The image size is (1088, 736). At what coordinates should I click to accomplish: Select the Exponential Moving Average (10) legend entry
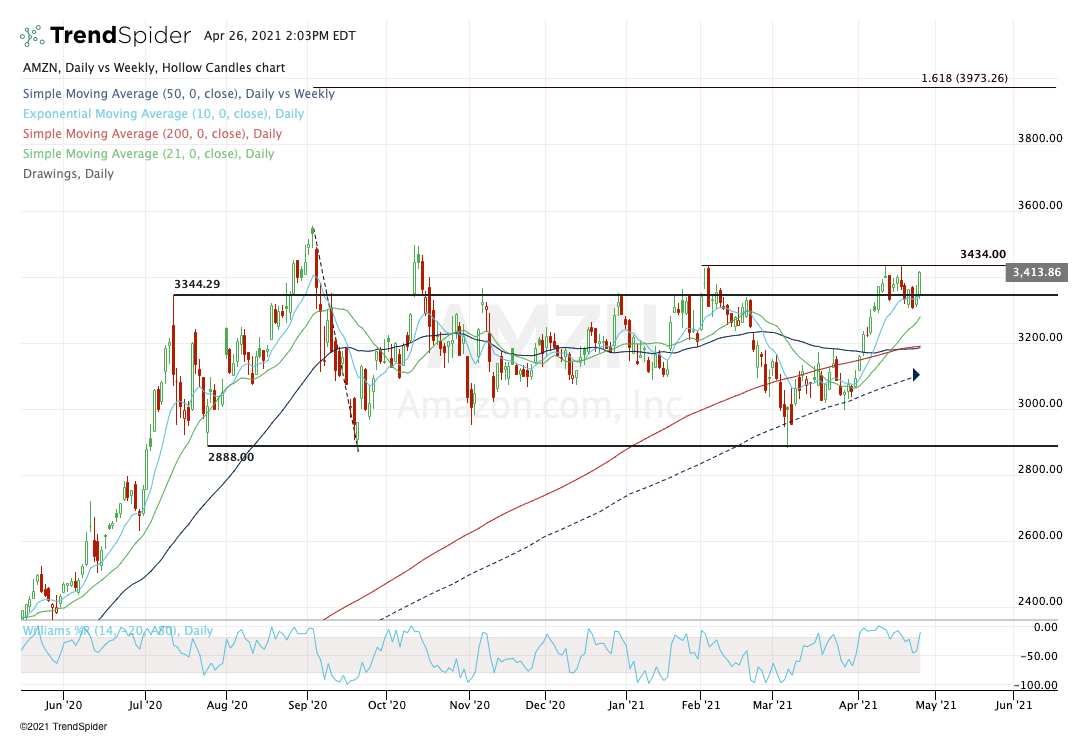pyautogui.click(x=164, y=114)
